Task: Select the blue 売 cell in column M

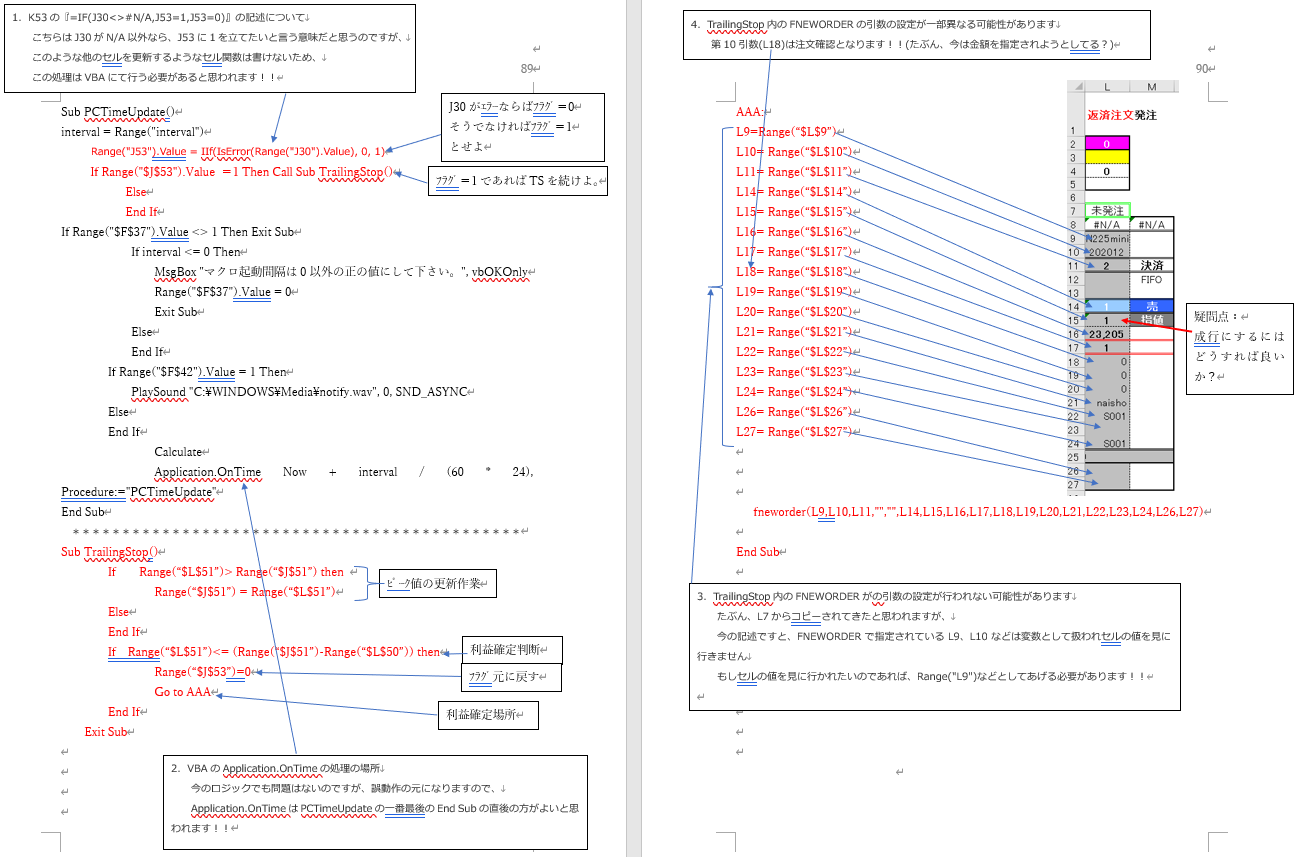Action: pyautogui.click(x=1151, y=306)
